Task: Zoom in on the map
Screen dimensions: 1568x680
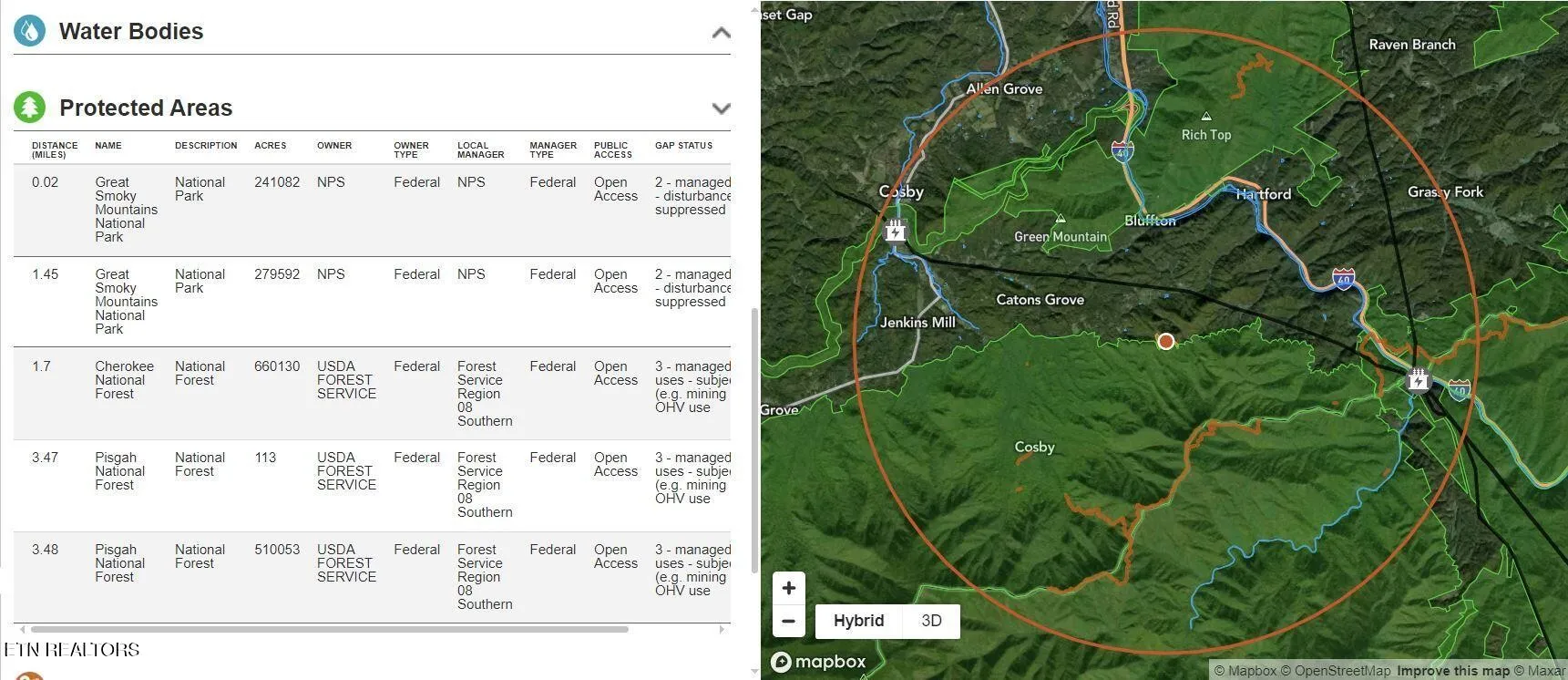Action: [x=789, y=588]
